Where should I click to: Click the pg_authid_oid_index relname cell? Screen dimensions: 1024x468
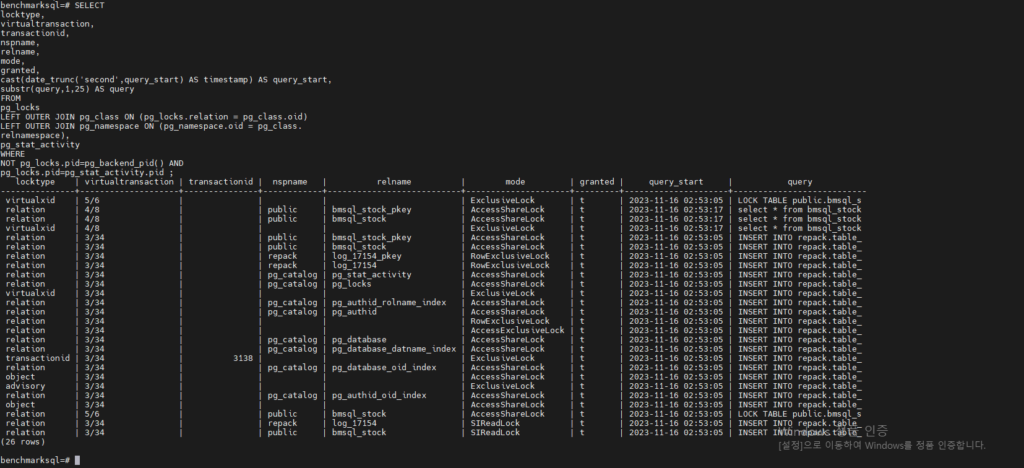[378, 395]
